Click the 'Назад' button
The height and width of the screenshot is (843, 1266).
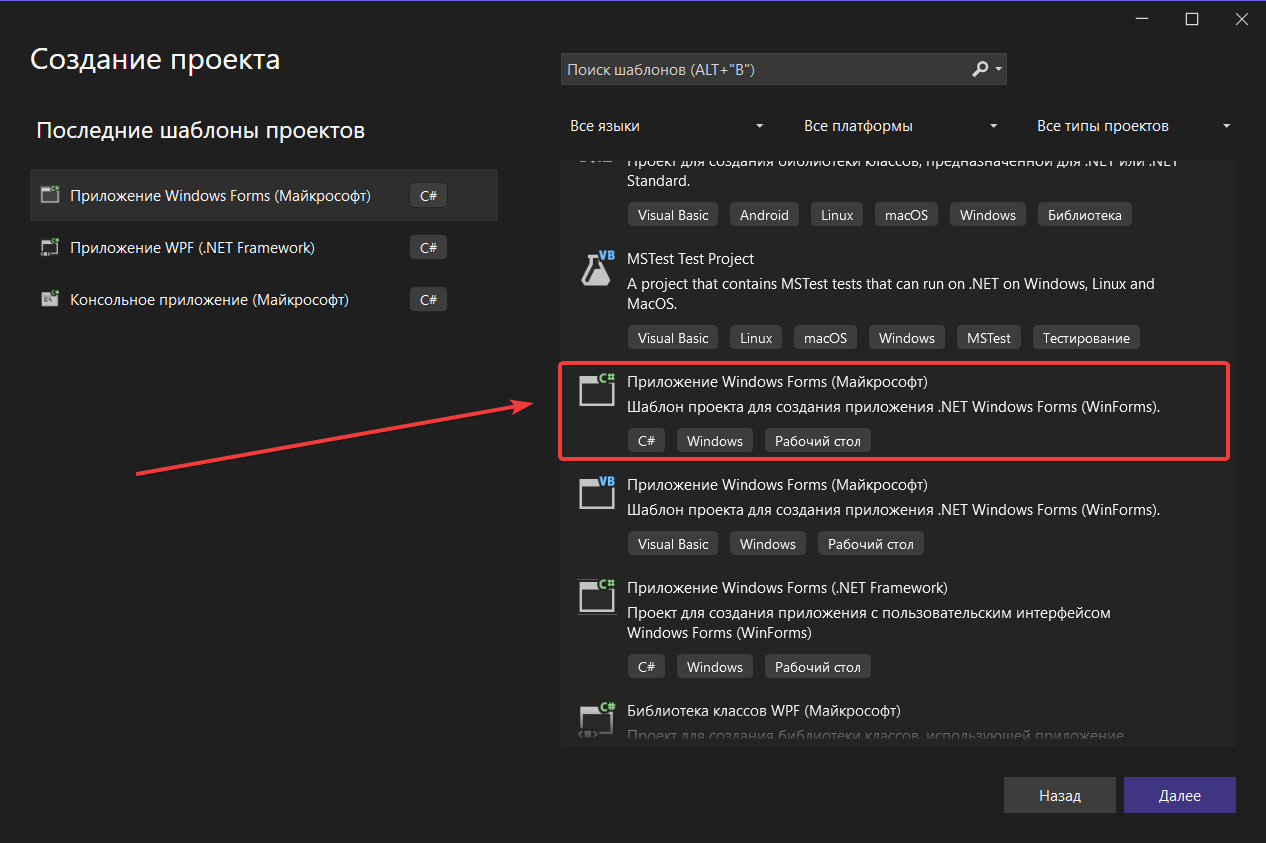(x=1060, y=796)
